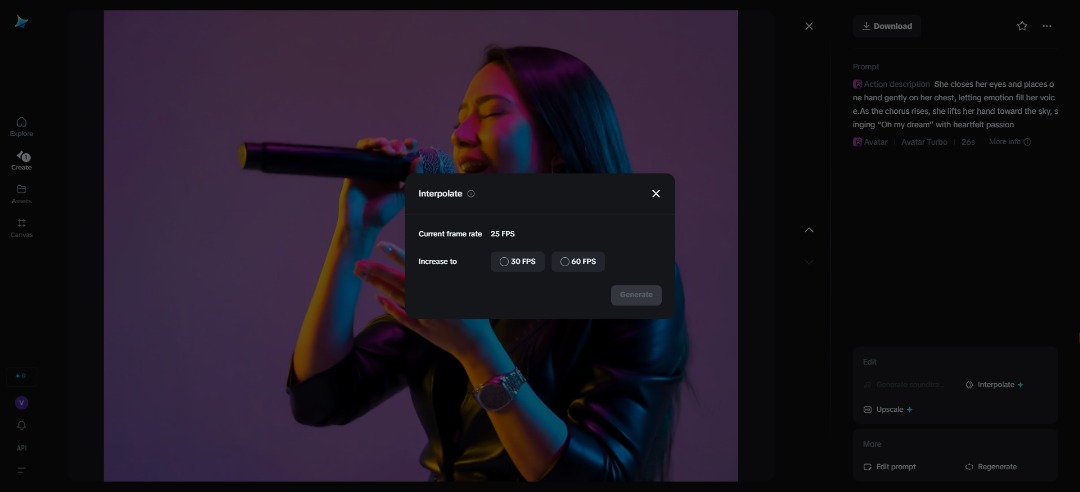Click the info icon beside Interpolate title

tap(471, 194)
